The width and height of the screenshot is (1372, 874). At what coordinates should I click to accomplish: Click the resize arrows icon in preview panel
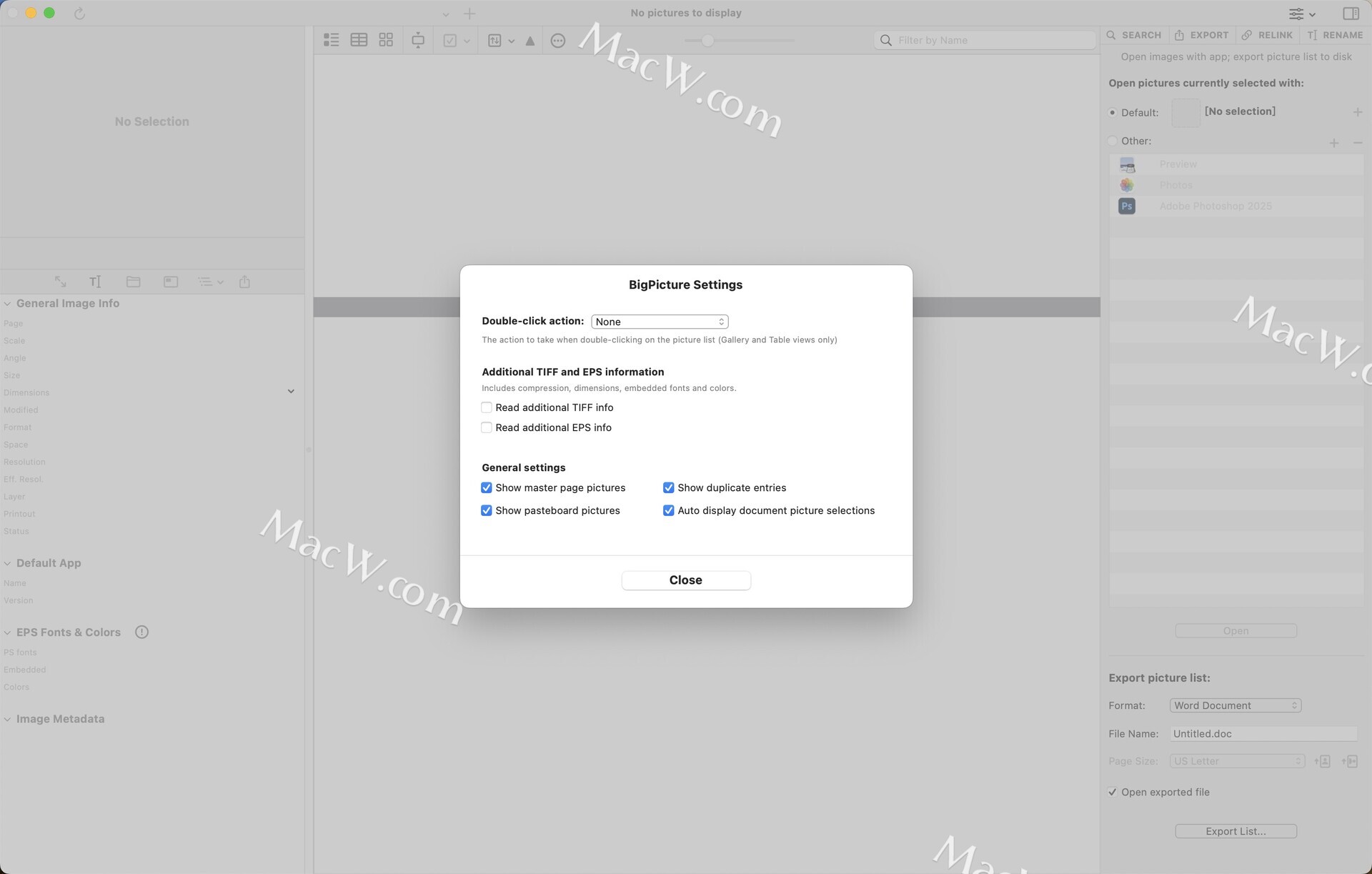61,282
